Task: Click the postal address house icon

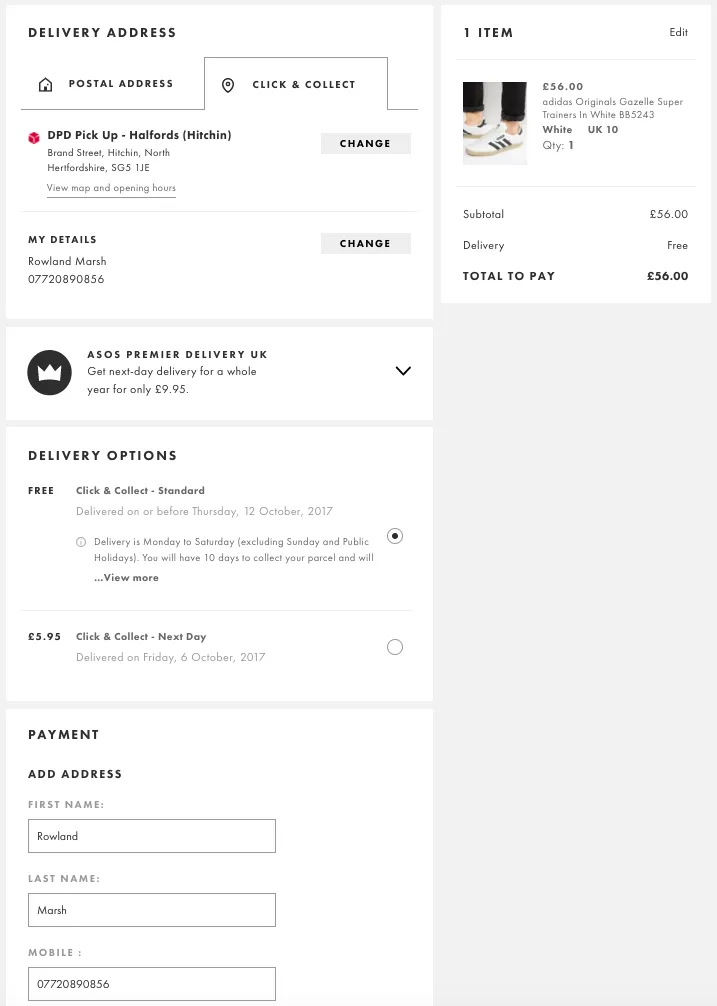Action: coord(45,85)
